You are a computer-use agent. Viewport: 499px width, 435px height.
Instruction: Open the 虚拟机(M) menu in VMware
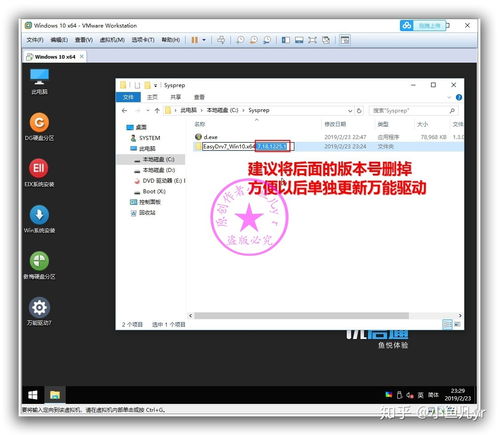click(112, 40)
